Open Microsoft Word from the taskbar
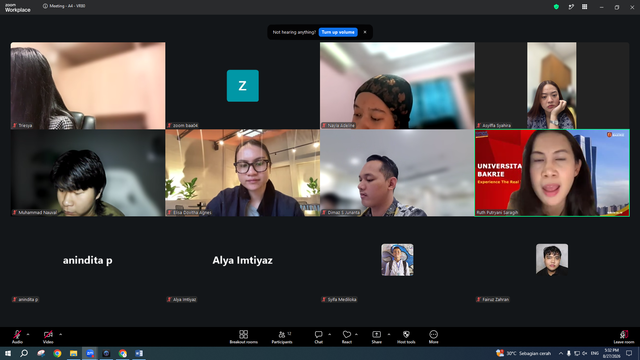This screenshot has height=360, width=640. pos(139,353)
